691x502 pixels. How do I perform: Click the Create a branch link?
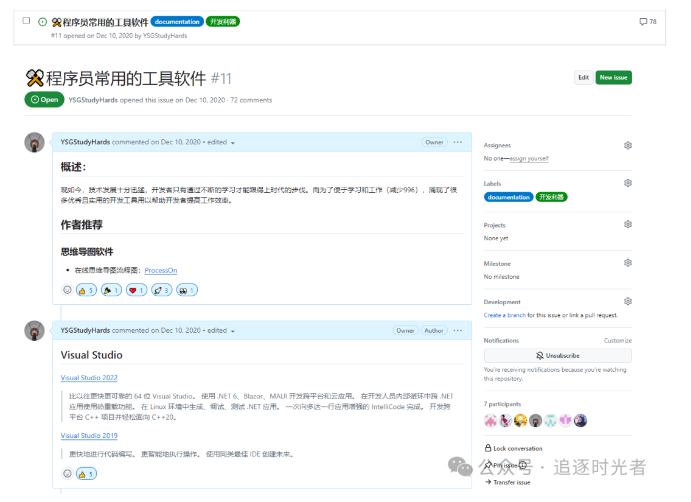[505, 315]
